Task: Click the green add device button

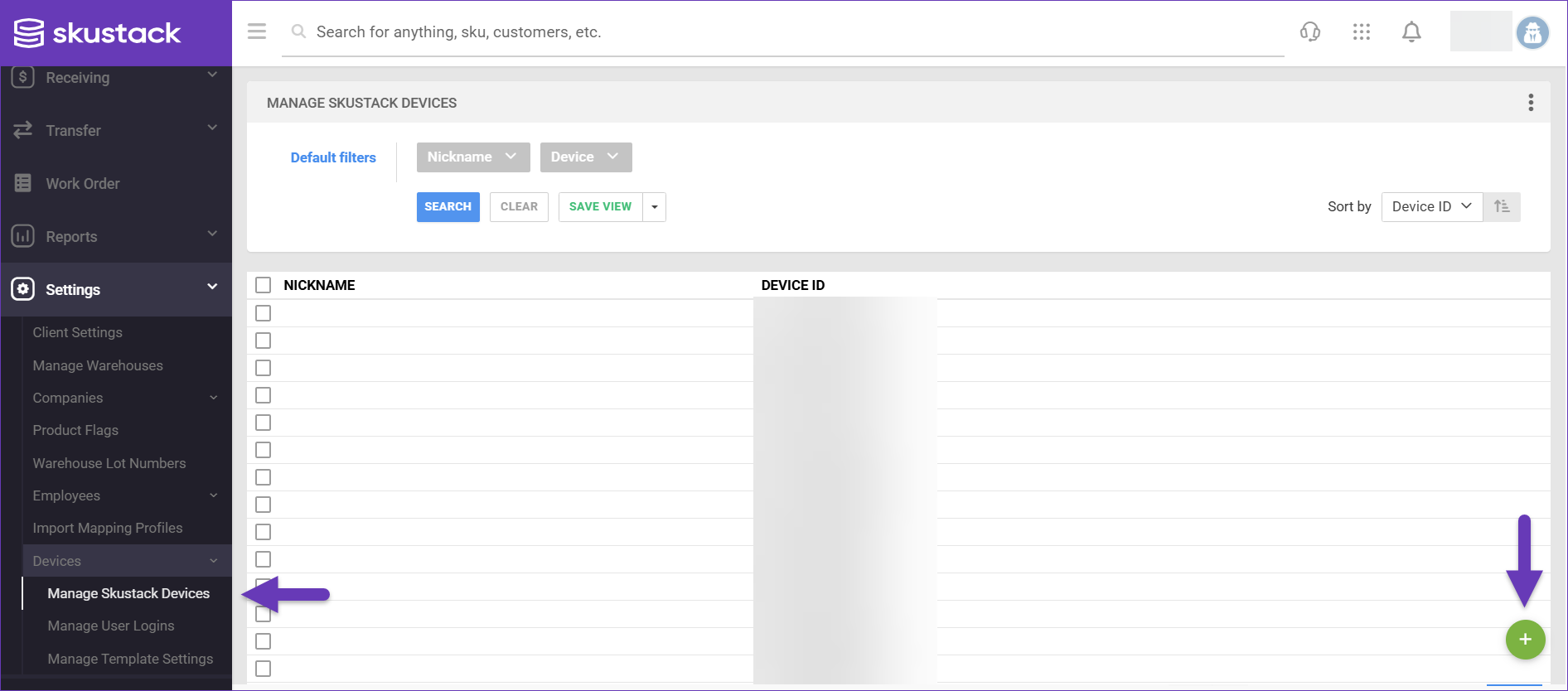Action: 1525,640
